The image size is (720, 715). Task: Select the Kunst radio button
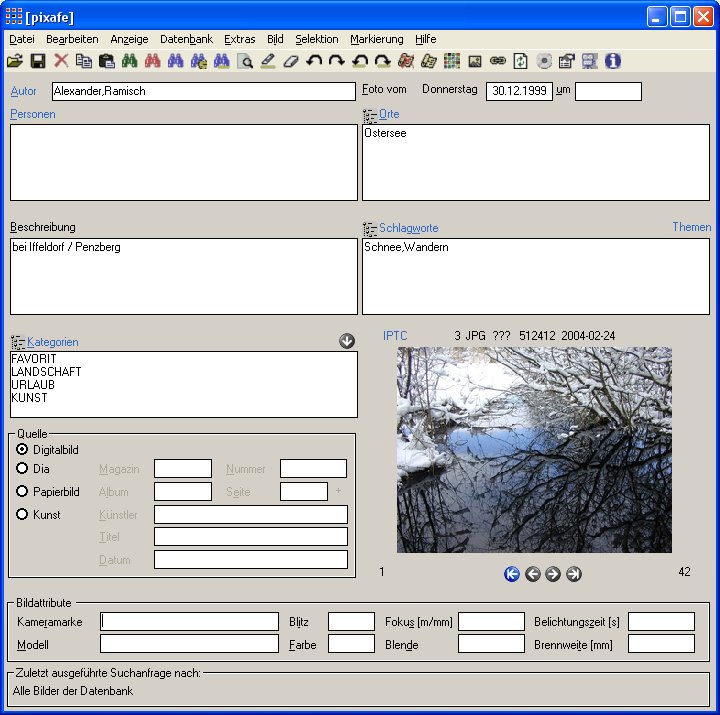pos(22,514)
